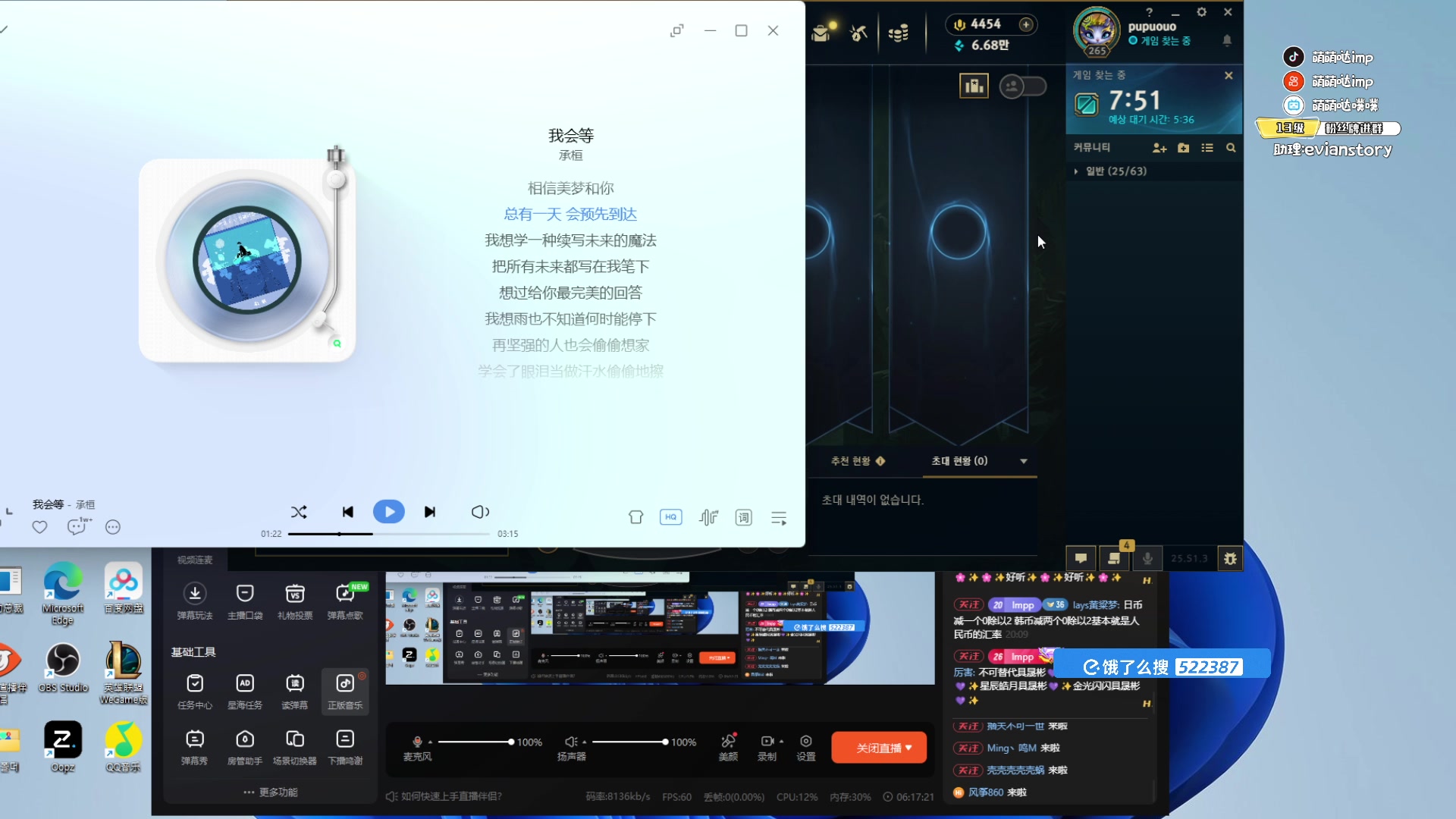Screen dimensions: 1456x819
Task: Mute the 麦克风 microphone icon
Action: click(417, 741)
